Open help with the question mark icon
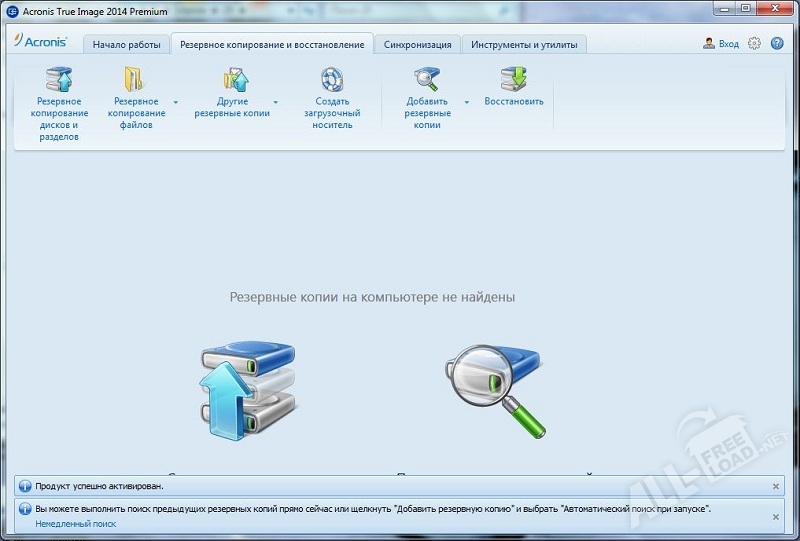The width and height of the screenshot is (800, 541). point(776,44)
